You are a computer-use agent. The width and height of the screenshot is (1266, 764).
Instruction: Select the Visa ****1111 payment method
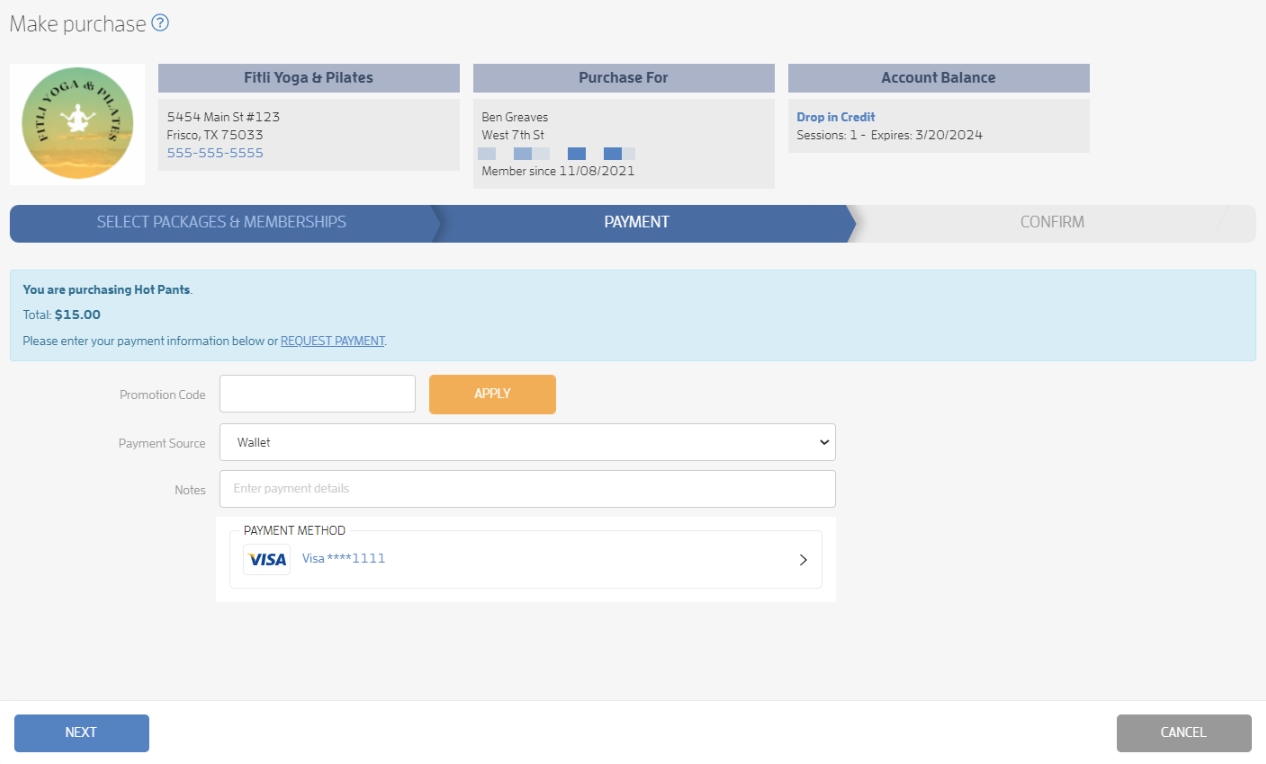pyautogui.click(x=526, y=559)
